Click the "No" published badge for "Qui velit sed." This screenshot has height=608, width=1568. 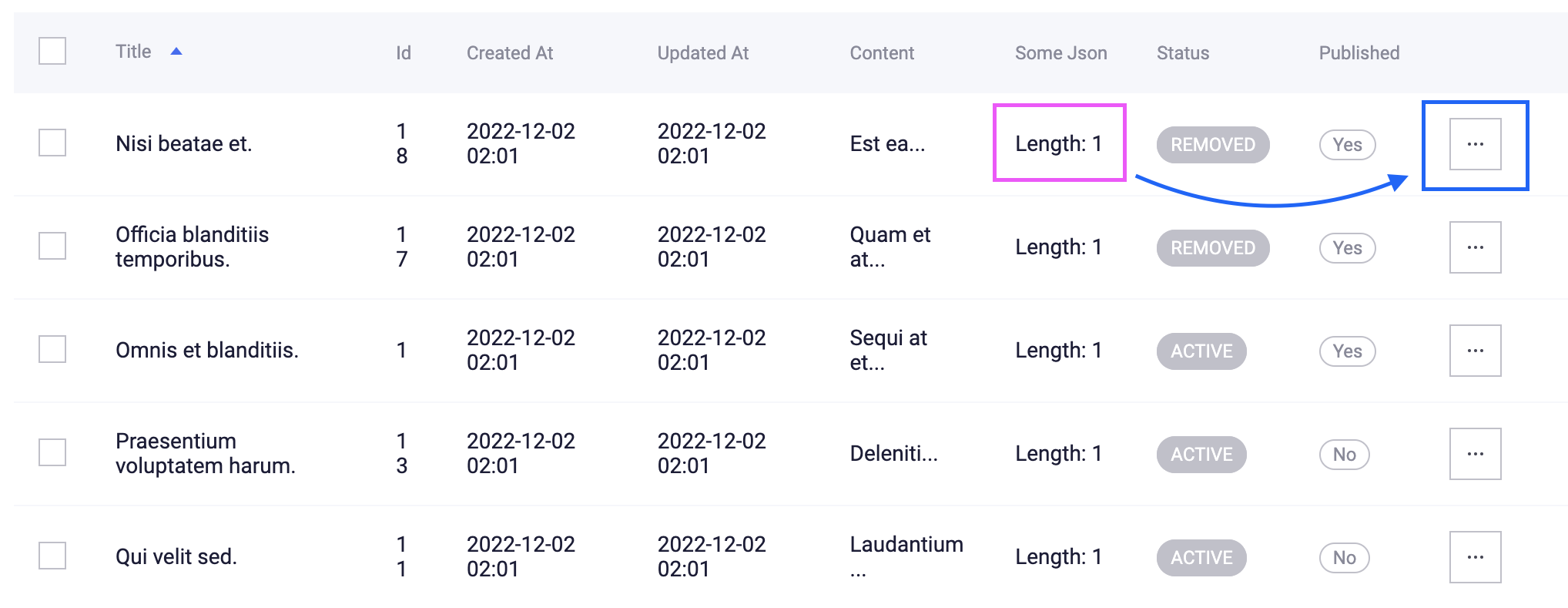[x=1343, y=557]
